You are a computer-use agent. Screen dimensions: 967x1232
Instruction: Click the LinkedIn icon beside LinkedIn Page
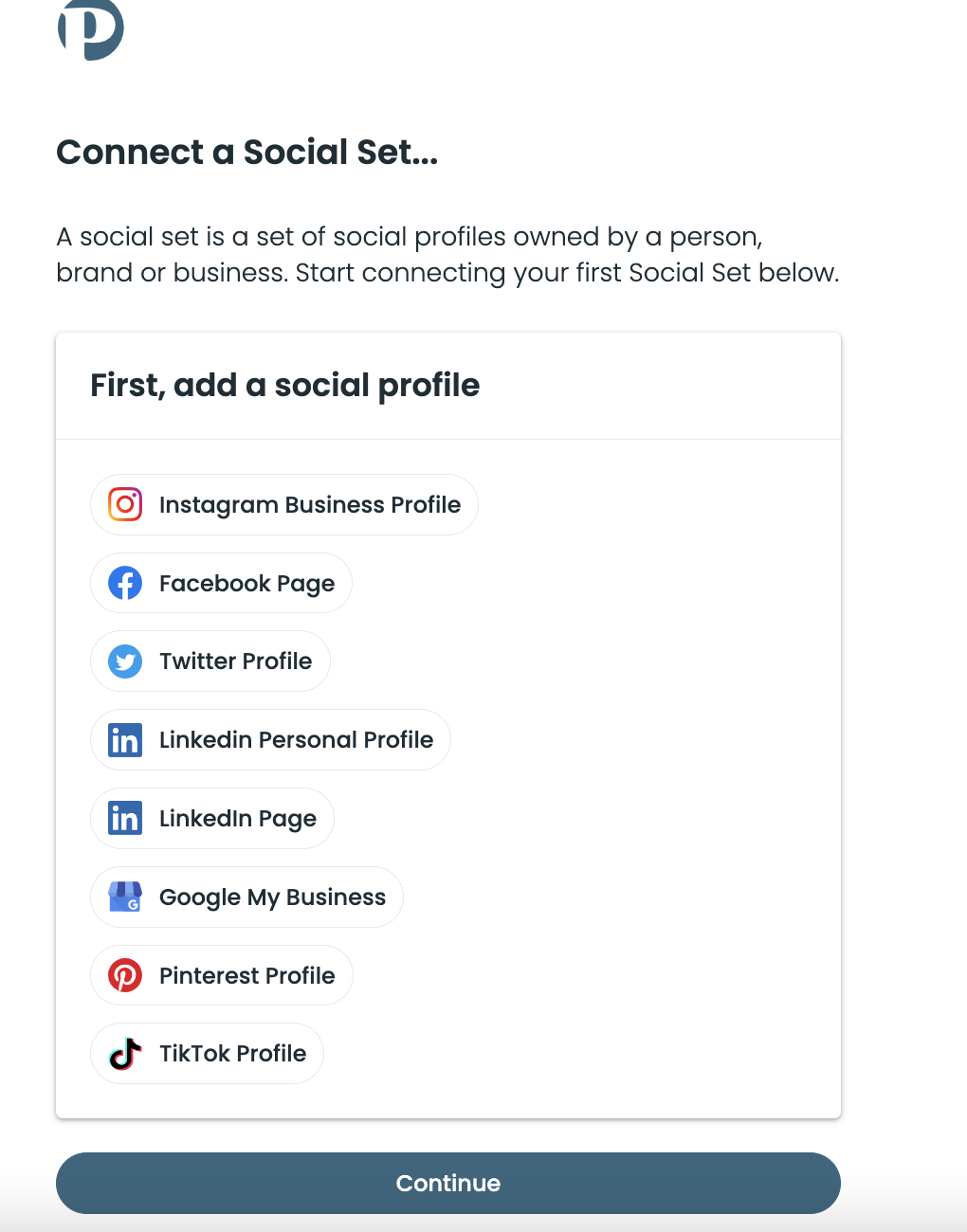[x=125, y=819]
